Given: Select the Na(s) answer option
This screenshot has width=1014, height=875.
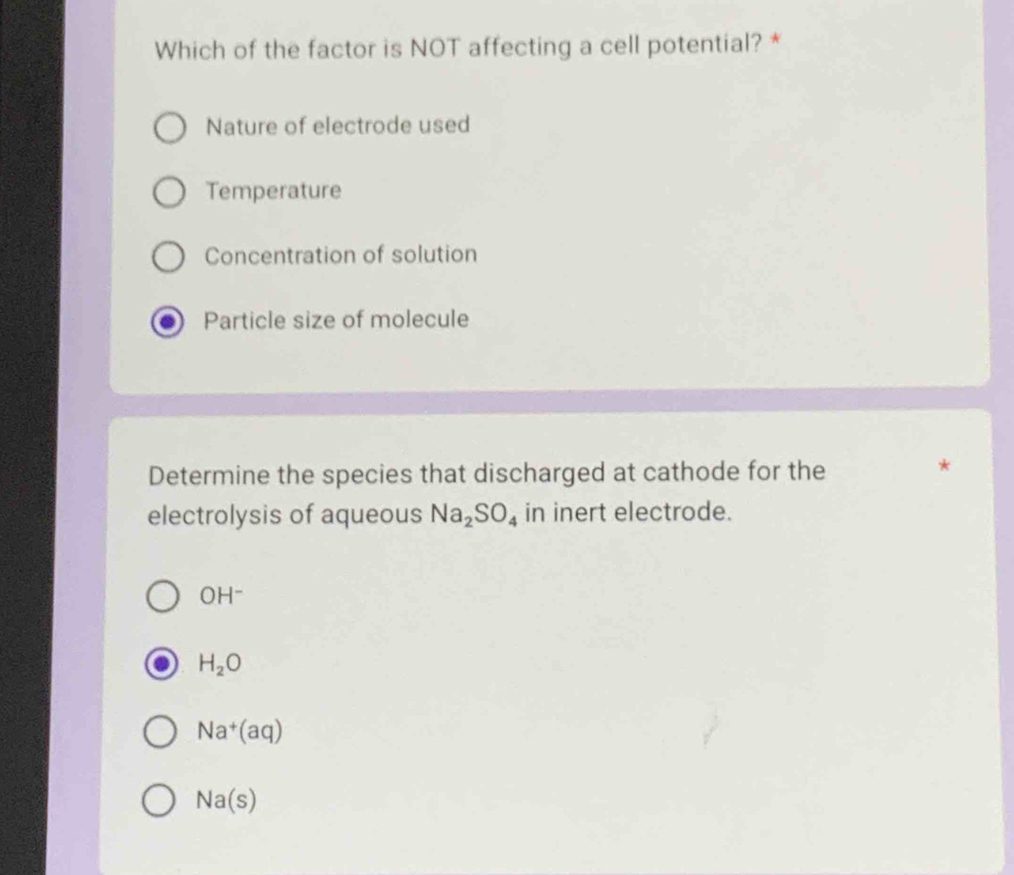Looking at the screenshot, I should pyautogui.click(x=161, y=800).
